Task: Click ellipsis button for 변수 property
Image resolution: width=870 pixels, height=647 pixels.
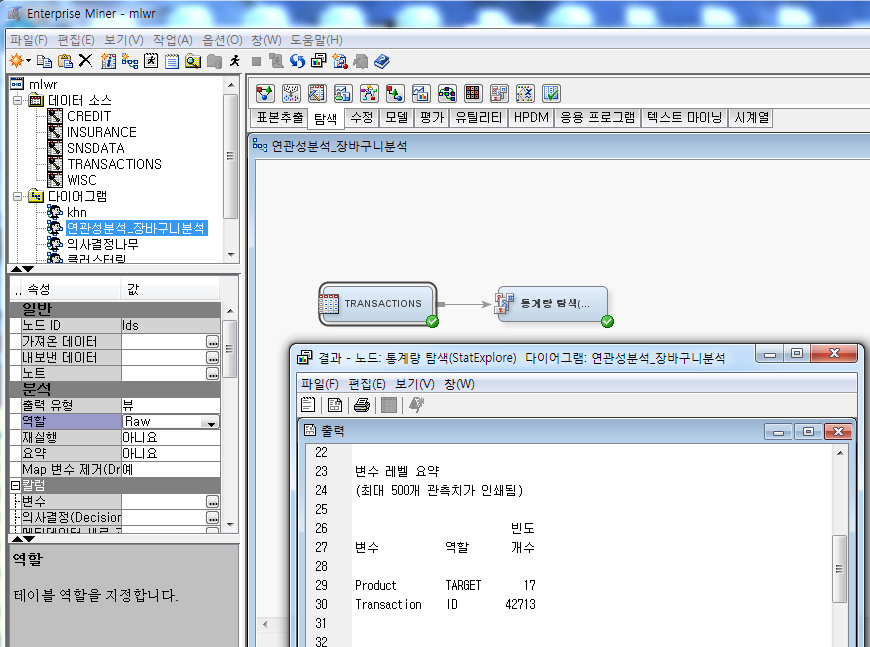Action: tap(213, 502)
